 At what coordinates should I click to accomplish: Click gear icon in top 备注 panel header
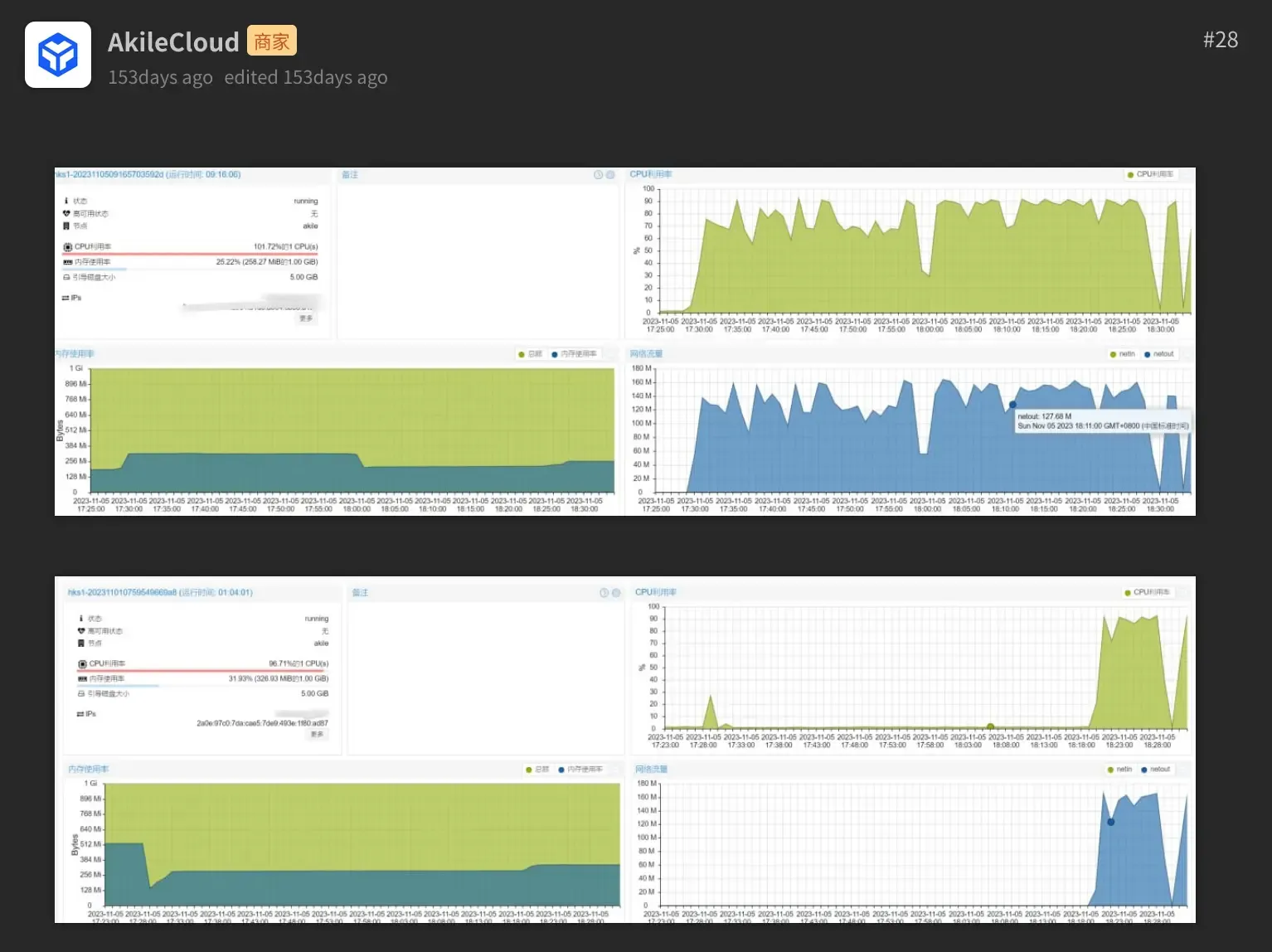(610, 175)
